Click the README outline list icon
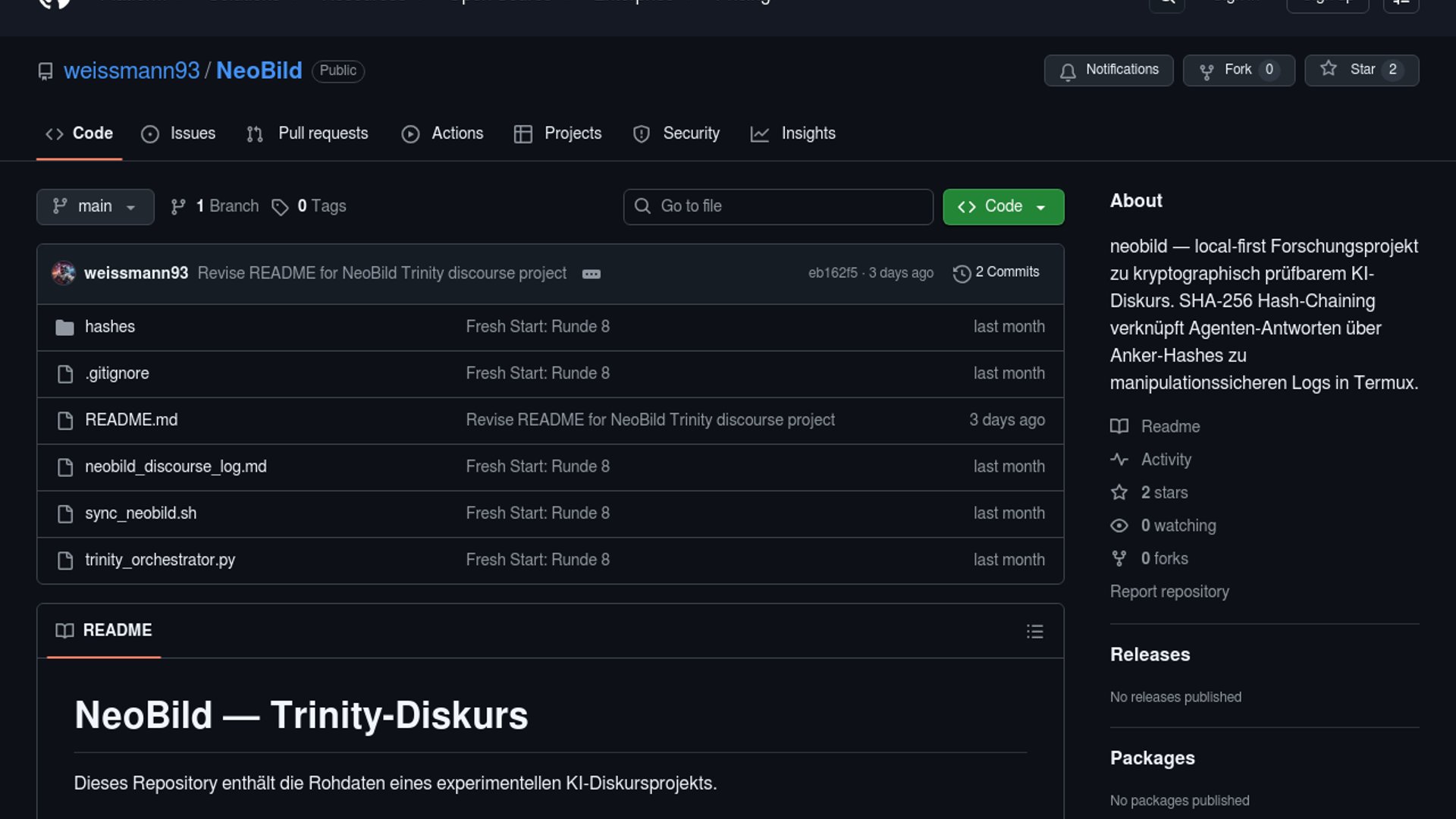This screenshot has width=1456, height=819. [x=1034, y=632]
